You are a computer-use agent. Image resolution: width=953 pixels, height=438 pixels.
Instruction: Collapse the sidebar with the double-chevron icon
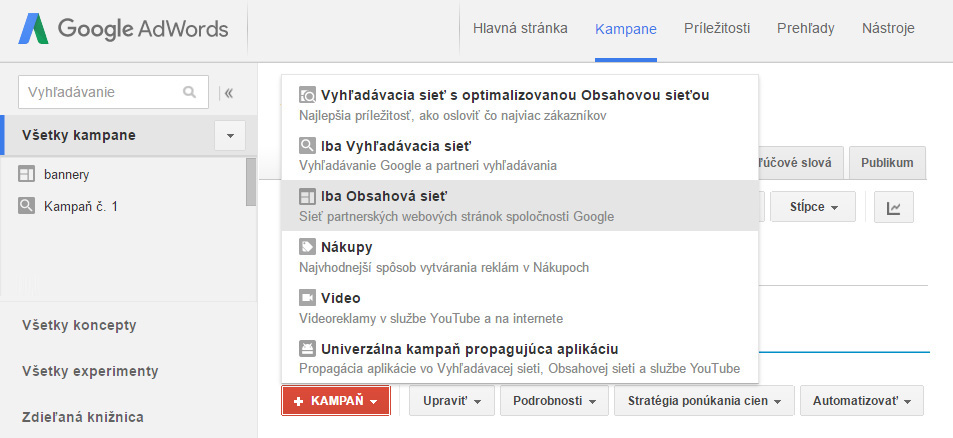tap(229, 93)
